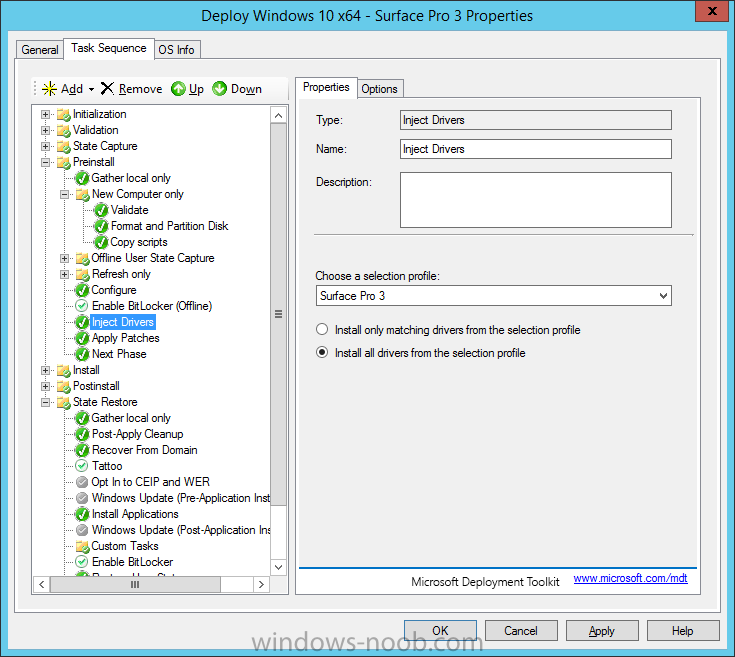Viewport: 735px width, 657px height.
Task: Expand the Validation group
Action: (45, 130)
